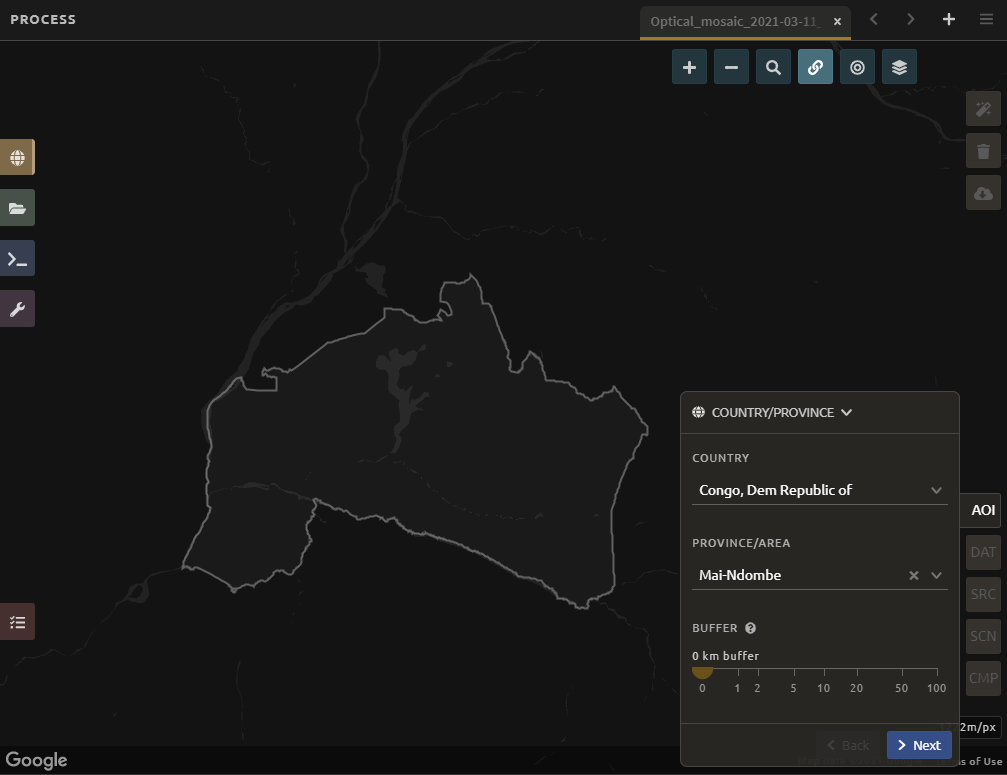Toggle the linked maps chain button

815,67
